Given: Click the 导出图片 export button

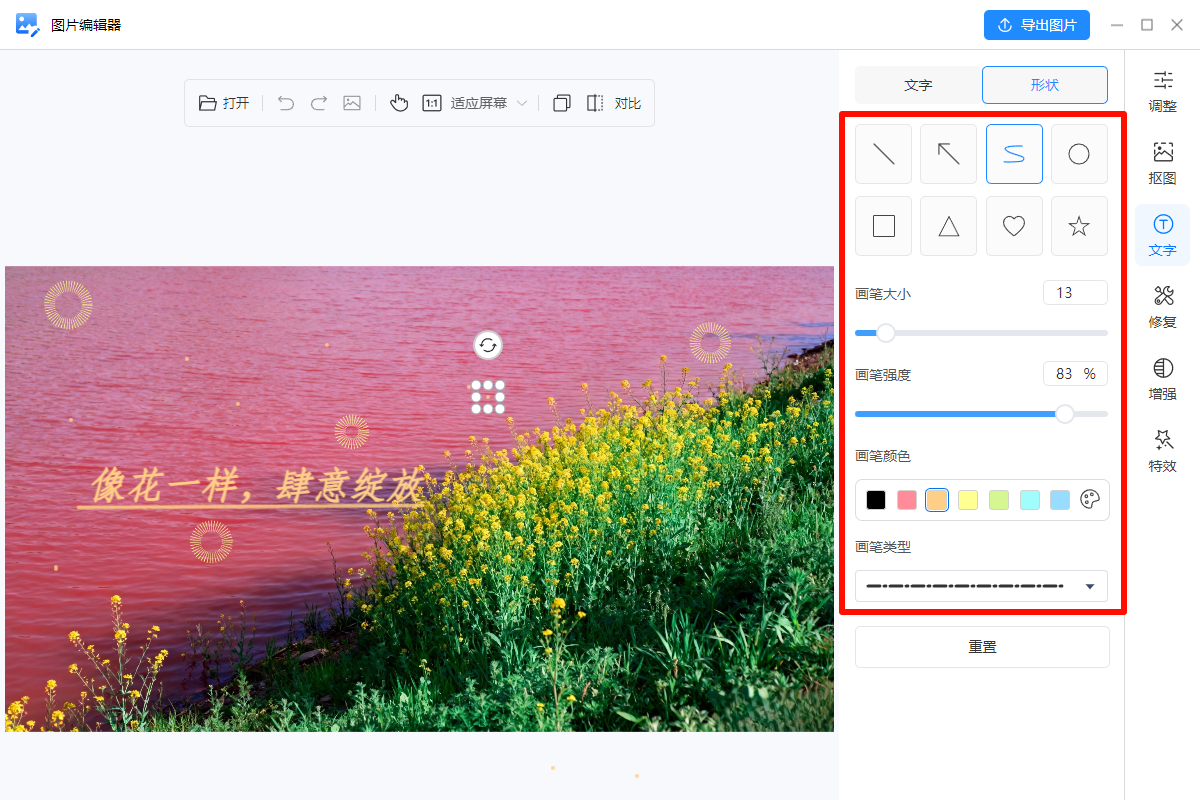Looking at the screenshot, I should (1037, 25).
